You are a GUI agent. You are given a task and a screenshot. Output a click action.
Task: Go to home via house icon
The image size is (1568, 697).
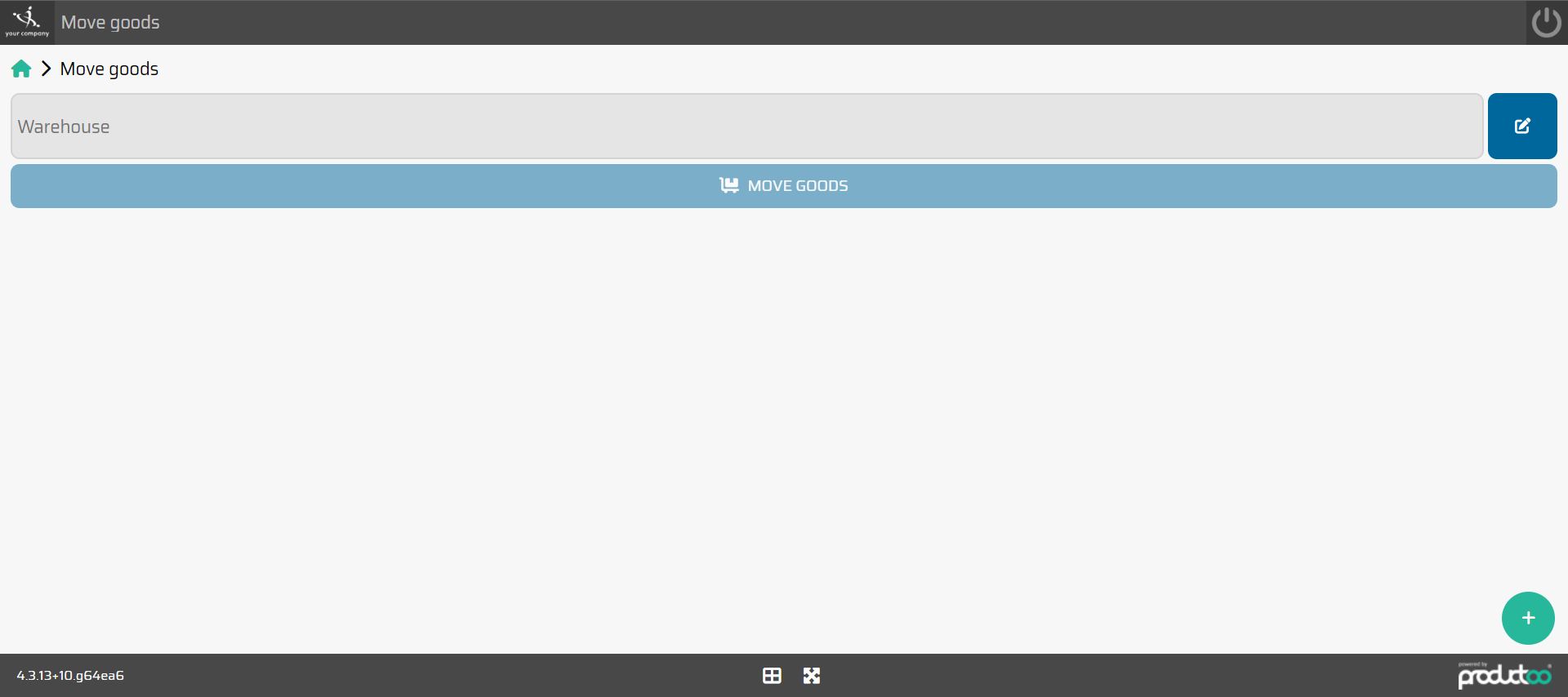pos(21,69)
